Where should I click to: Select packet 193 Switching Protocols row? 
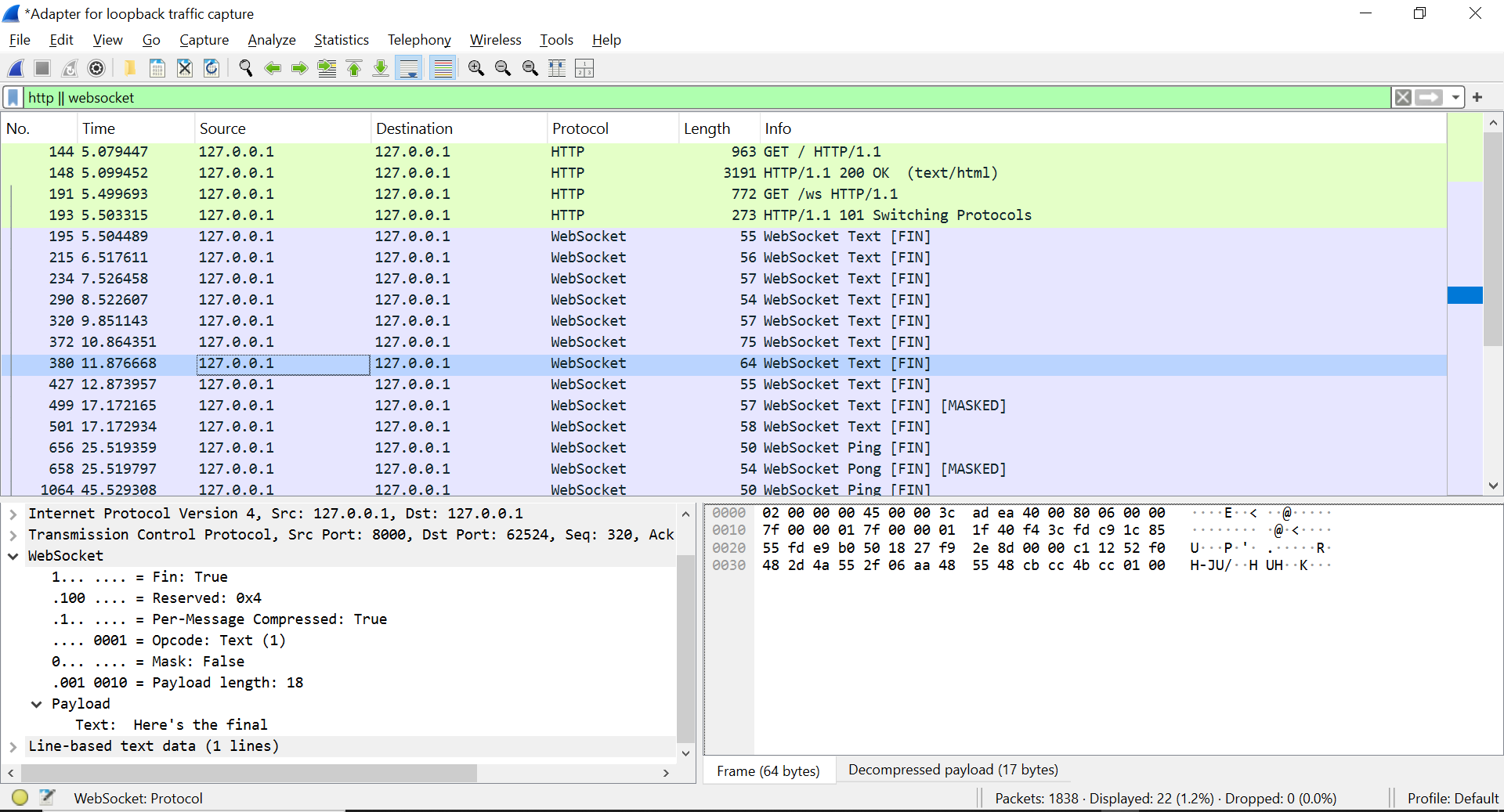(724, 215)
